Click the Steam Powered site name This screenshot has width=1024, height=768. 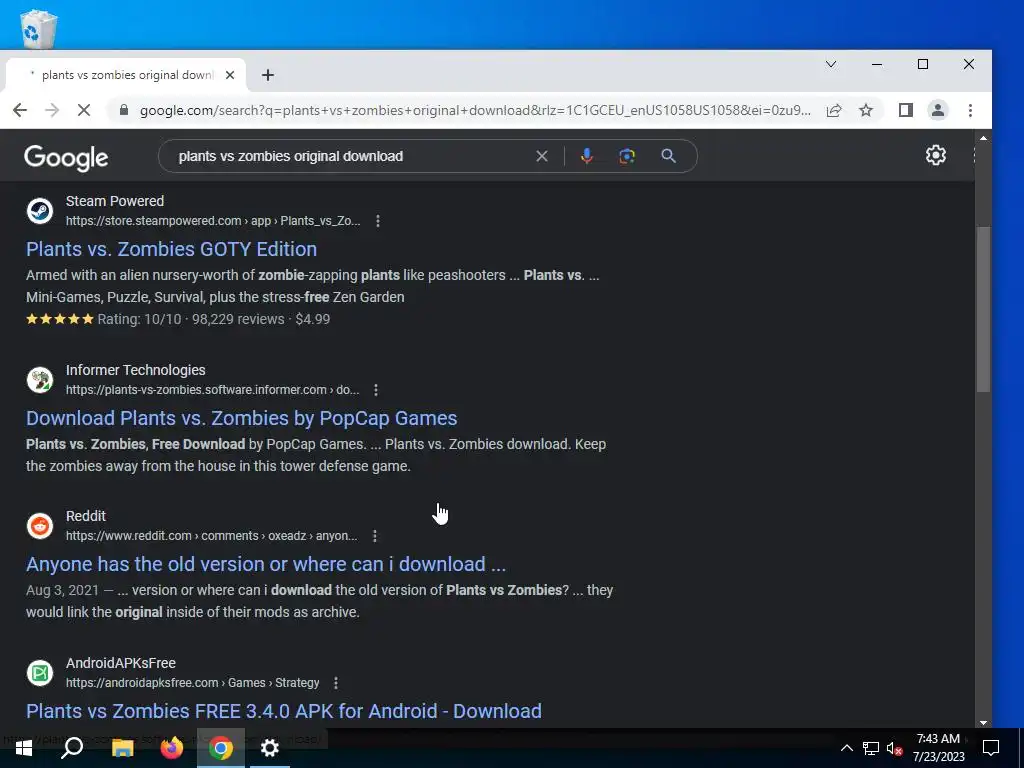pyautogui.click(x=115, y=201)
